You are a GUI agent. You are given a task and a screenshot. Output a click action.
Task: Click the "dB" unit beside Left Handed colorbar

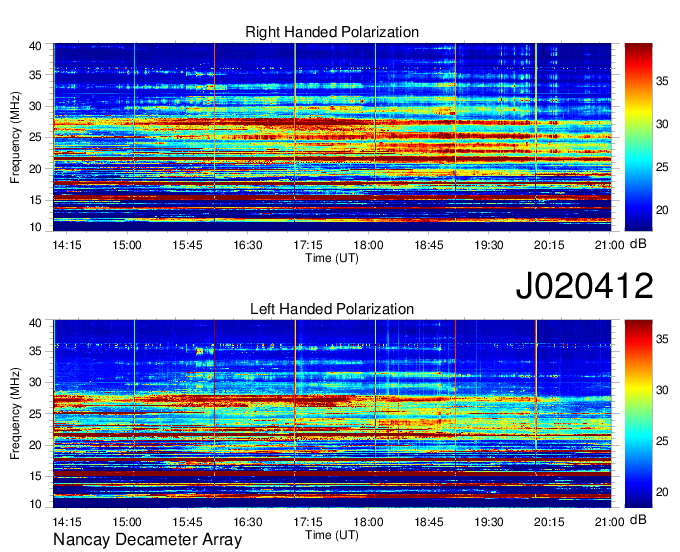638,520
